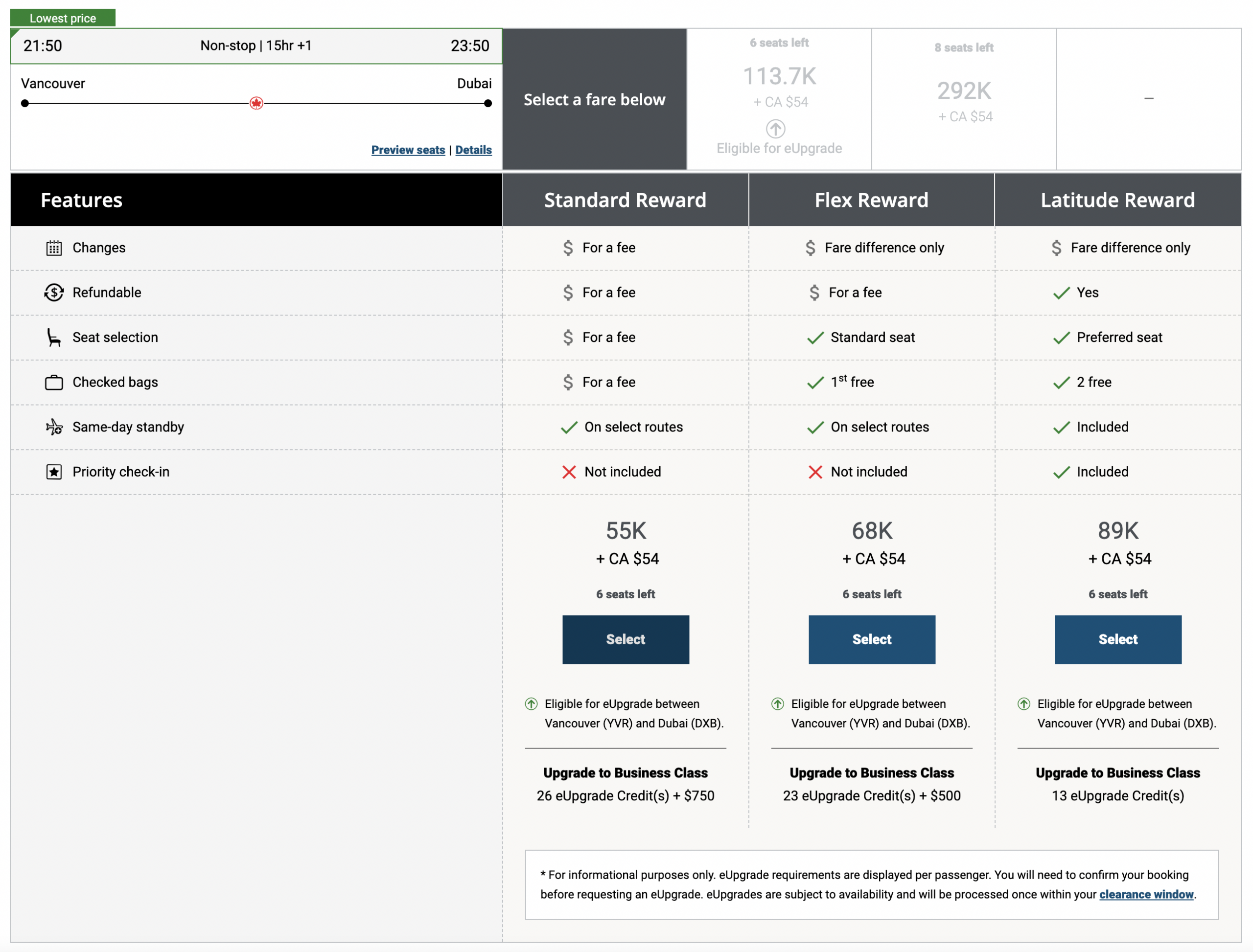Click the Refundable dollar-circle icon
The width and height of the screenshot is (1253, 952).
(54, 293)
